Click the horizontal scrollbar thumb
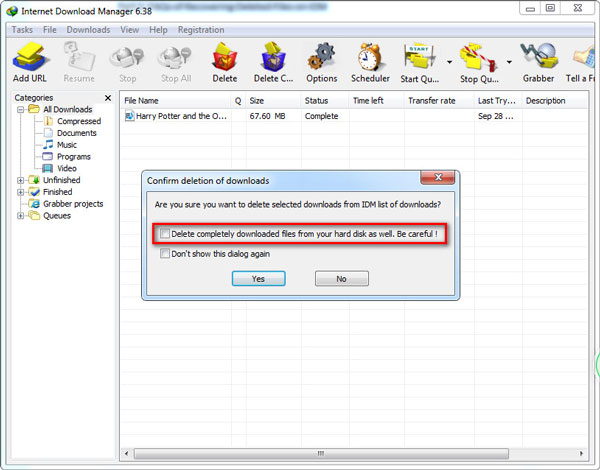Viewport: 600px width, 470px height. (x=321, y=454)
